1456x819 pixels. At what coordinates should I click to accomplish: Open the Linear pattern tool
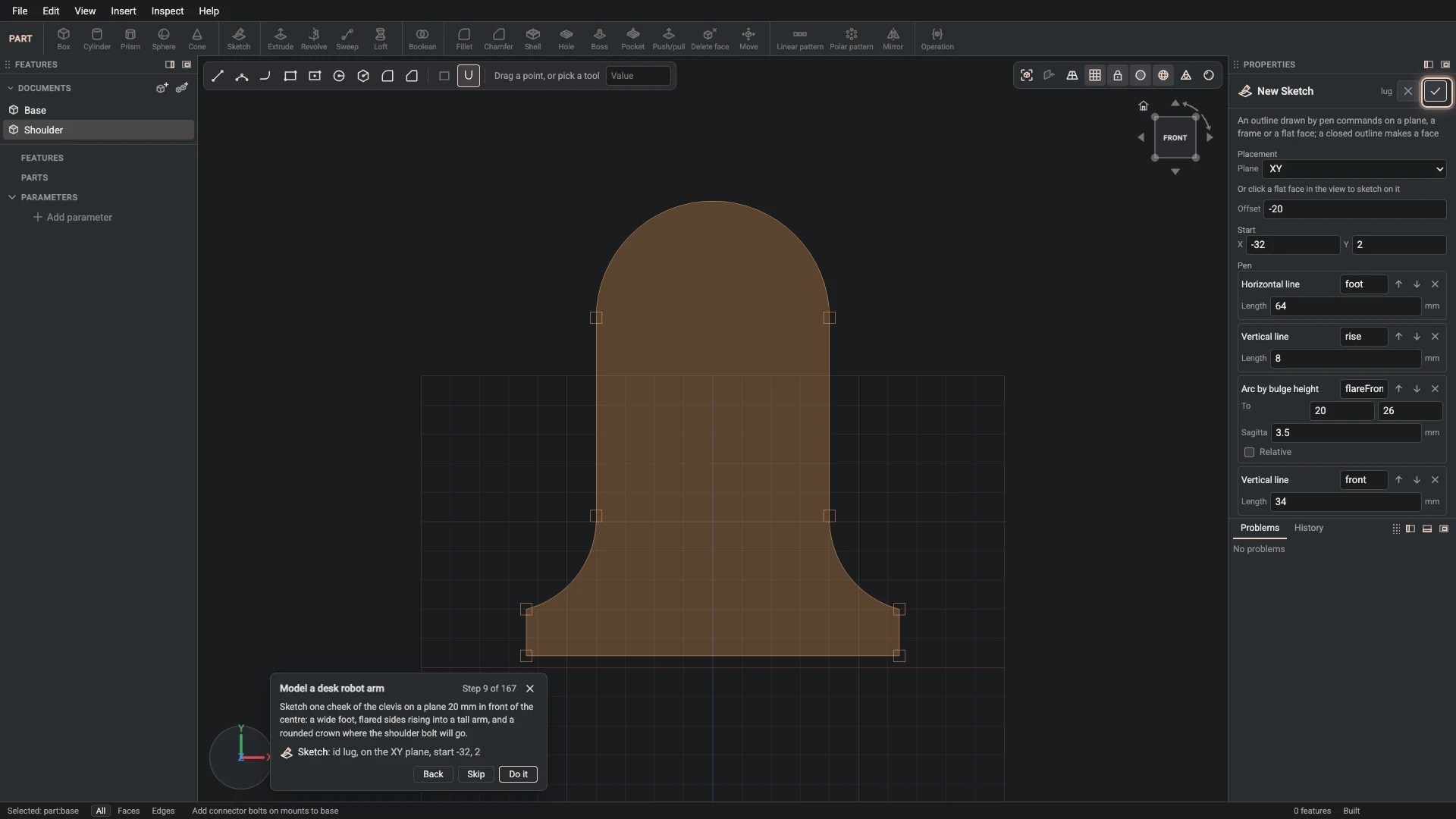(x=800, y=39)
